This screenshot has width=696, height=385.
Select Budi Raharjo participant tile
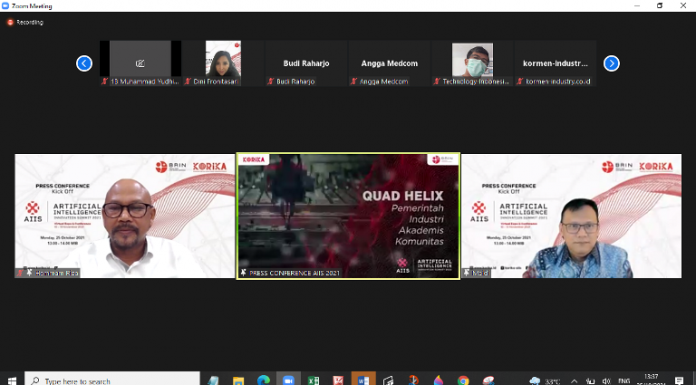[x=306, y=64]
